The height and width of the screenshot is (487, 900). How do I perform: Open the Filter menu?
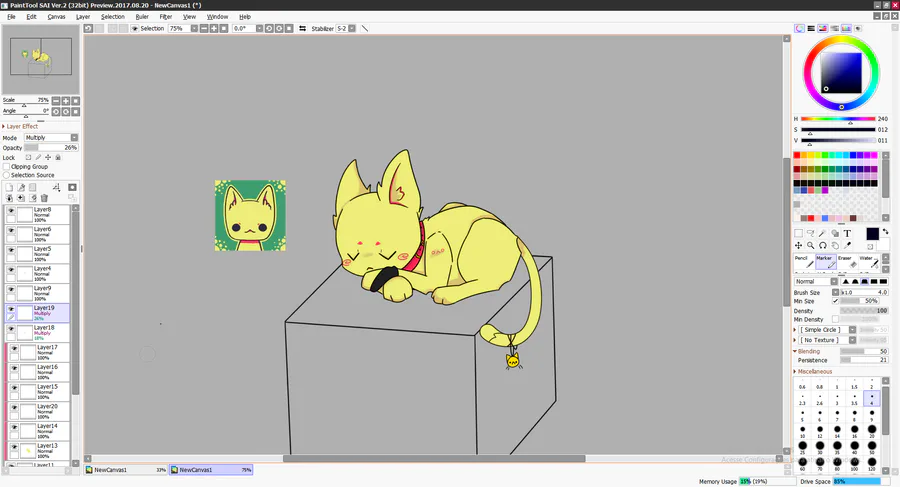[x=166, y=17]
